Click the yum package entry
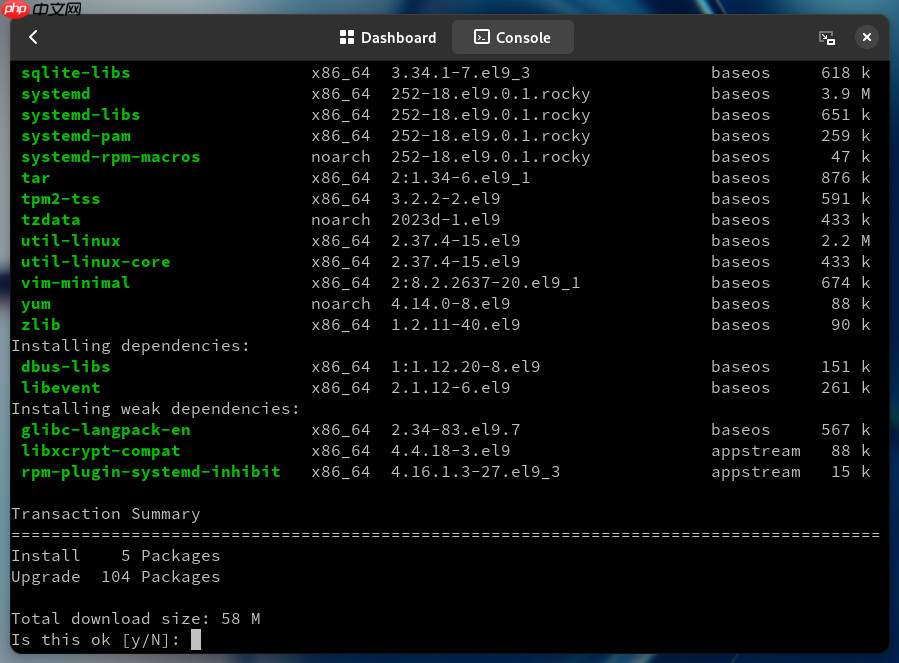Image resolution: width=899 pixels, height=663 pixels. 35,303
